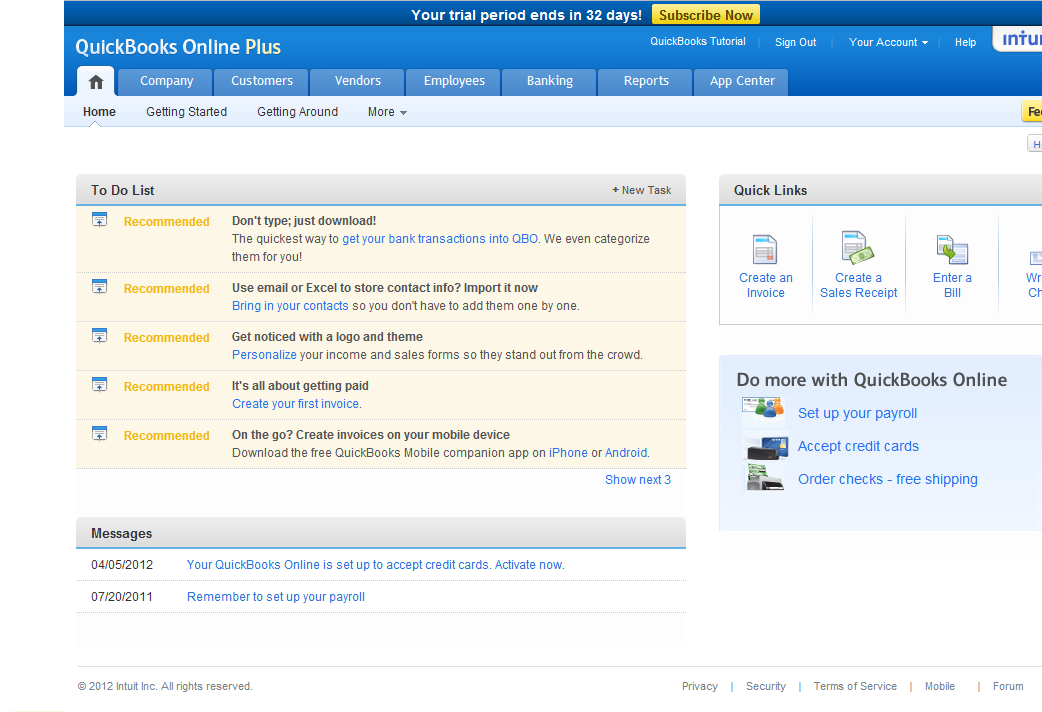Select Getting Around in the sub-navigation
The height and width of the screenshot is (712, 1042).
(298, 112)
